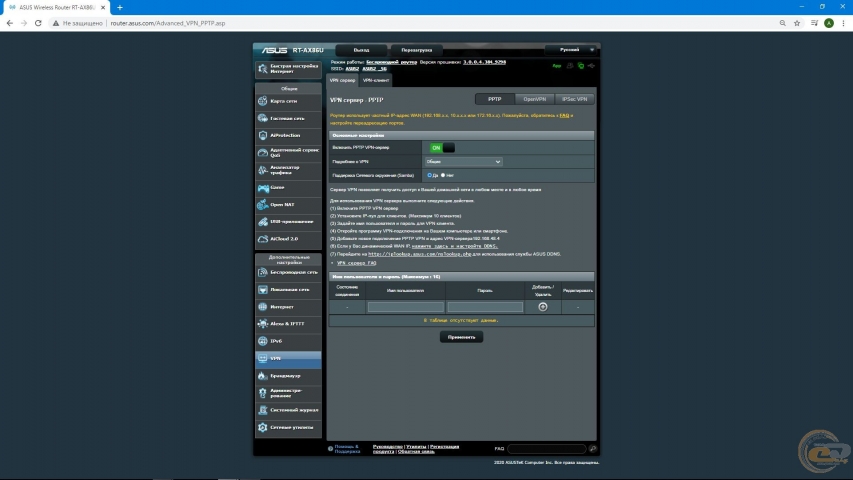Switch to VPN сервер tab
This screenshot has height=480, width=853.
coord(342,81)
